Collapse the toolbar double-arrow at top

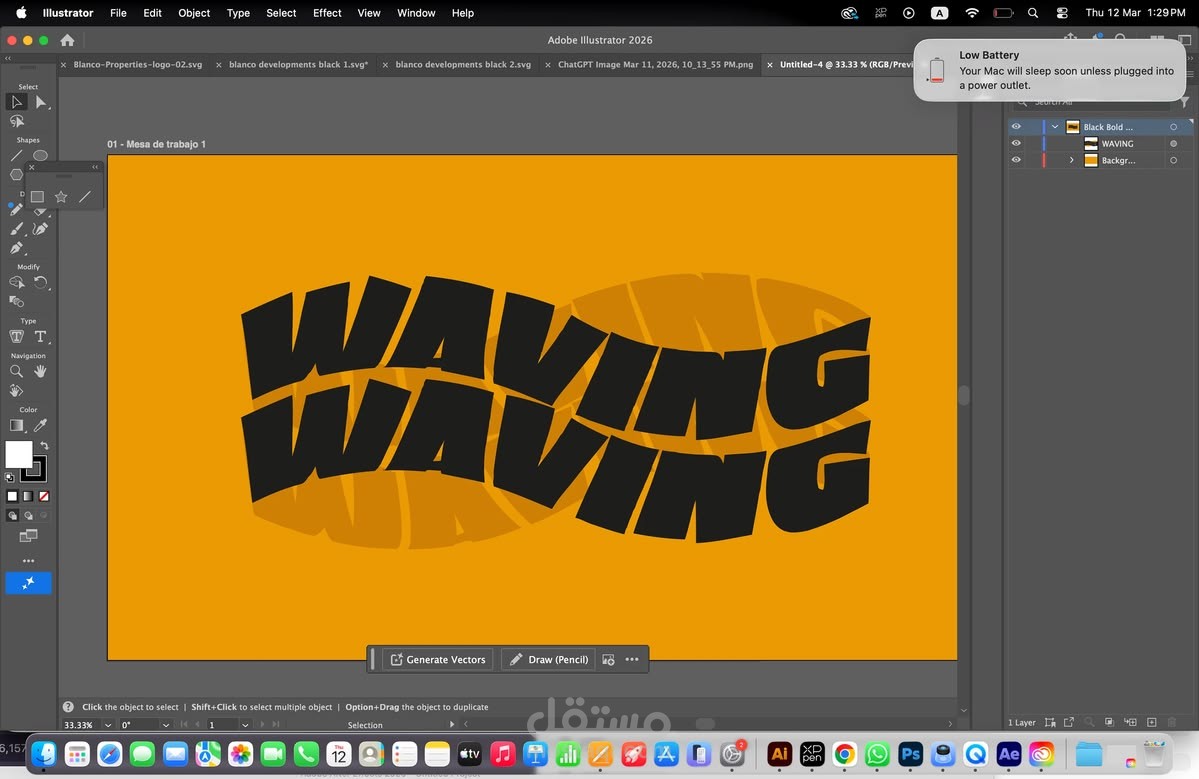pos(8,58)
